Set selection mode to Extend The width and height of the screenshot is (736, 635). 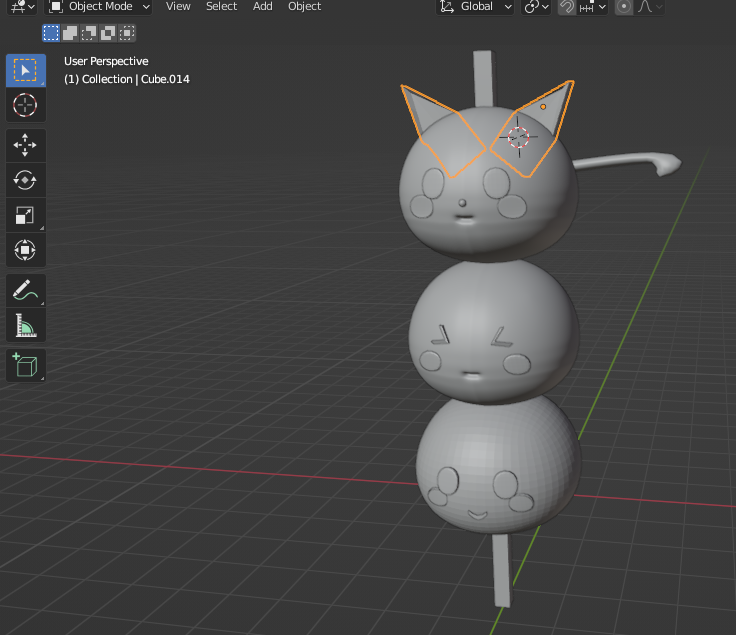pyautogui.click(x=70, y=33)
